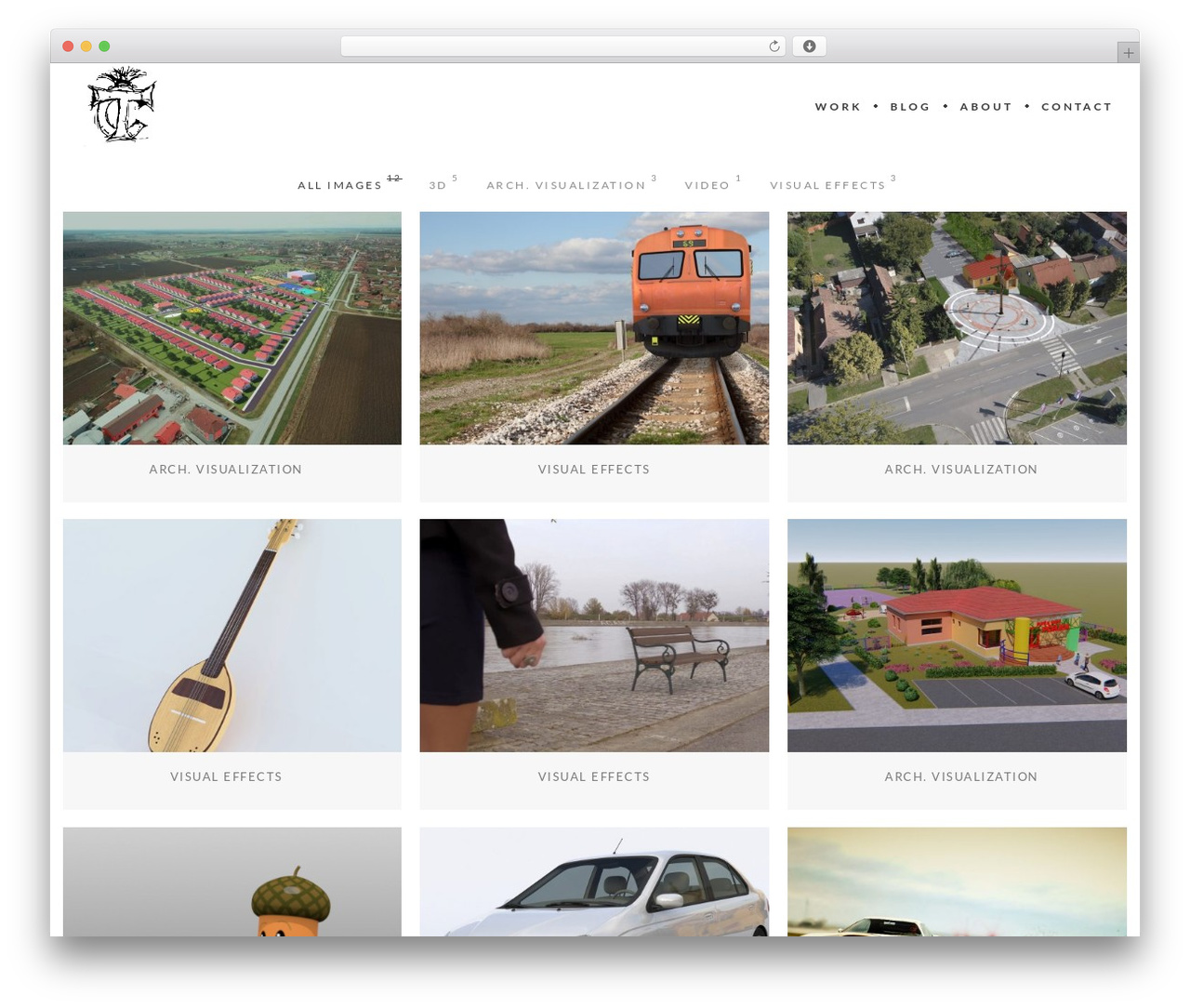1190x1008 pixels.
Task: Click Visual Effects caption under lute
Action: 226,776
